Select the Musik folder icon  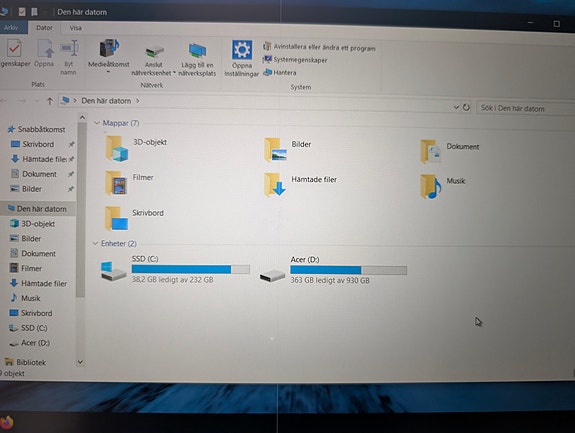click(431, 187)
